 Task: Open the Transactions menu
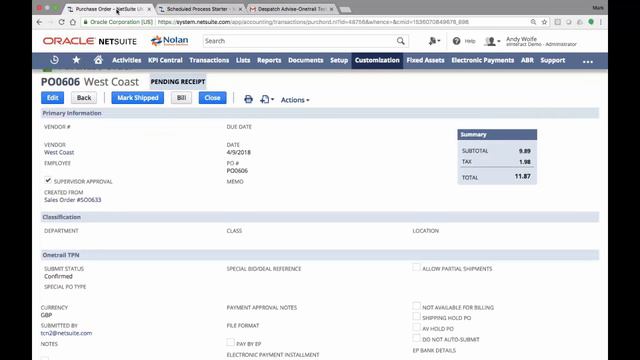(209, 60)
